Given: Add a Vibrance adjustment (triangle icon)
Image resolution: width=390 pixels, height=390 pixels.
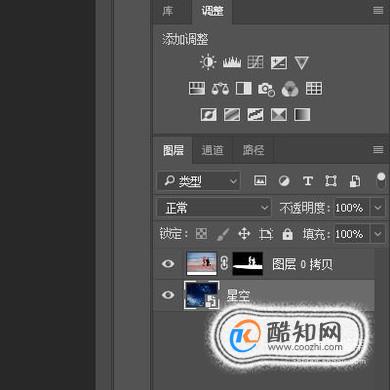Looking at the screenshot, I should pos(301,62).
